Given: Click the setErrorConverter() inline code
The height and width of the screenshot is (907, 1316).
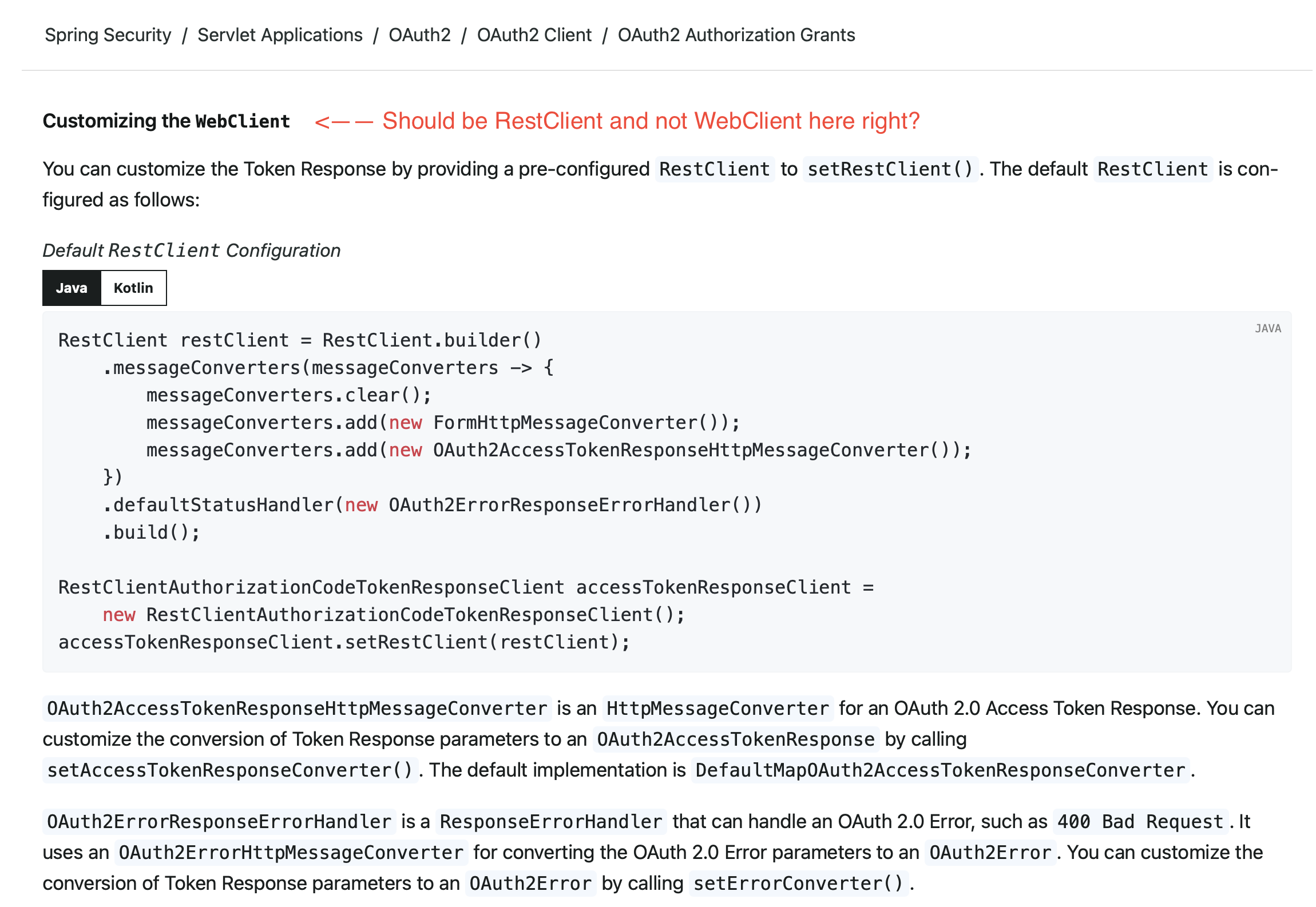Looking at the screenshot, I should tap(798, 884).
